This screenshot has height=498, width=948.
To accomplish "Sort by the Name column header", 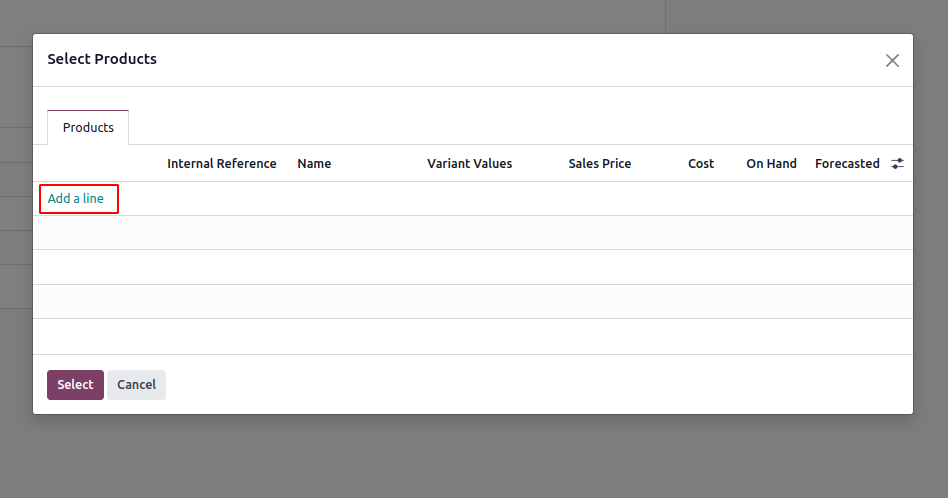I will 314,164.
